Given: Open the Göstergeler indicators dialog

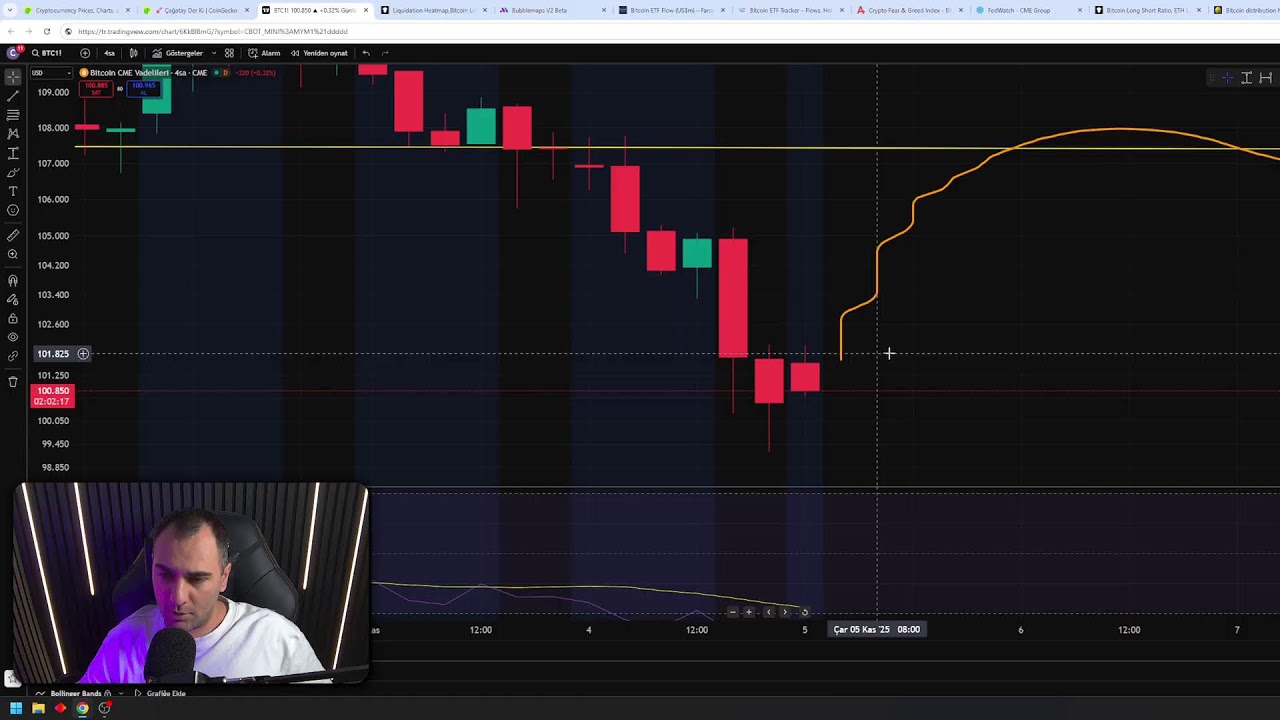Looking at the screenshot, I should point(177,53).
